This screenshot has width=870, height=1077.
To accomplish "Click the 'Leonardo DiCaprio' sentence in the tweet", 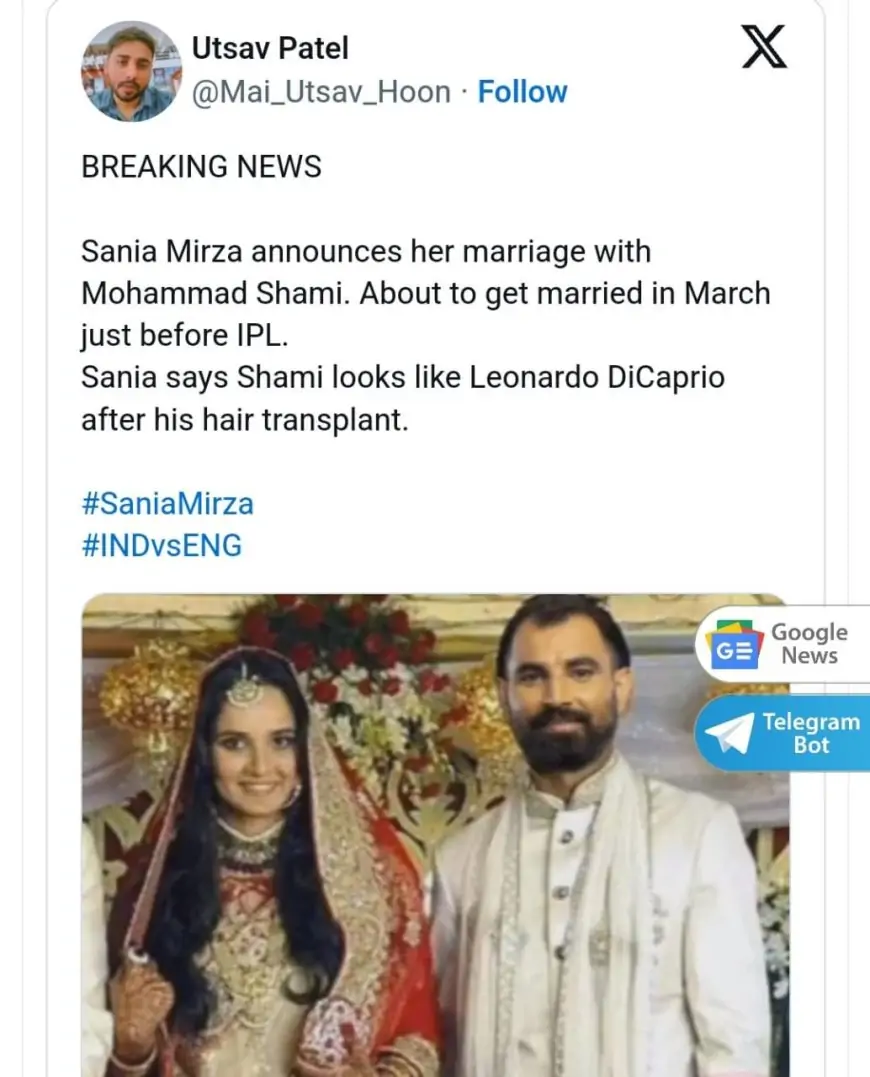I will pos(402,378).
